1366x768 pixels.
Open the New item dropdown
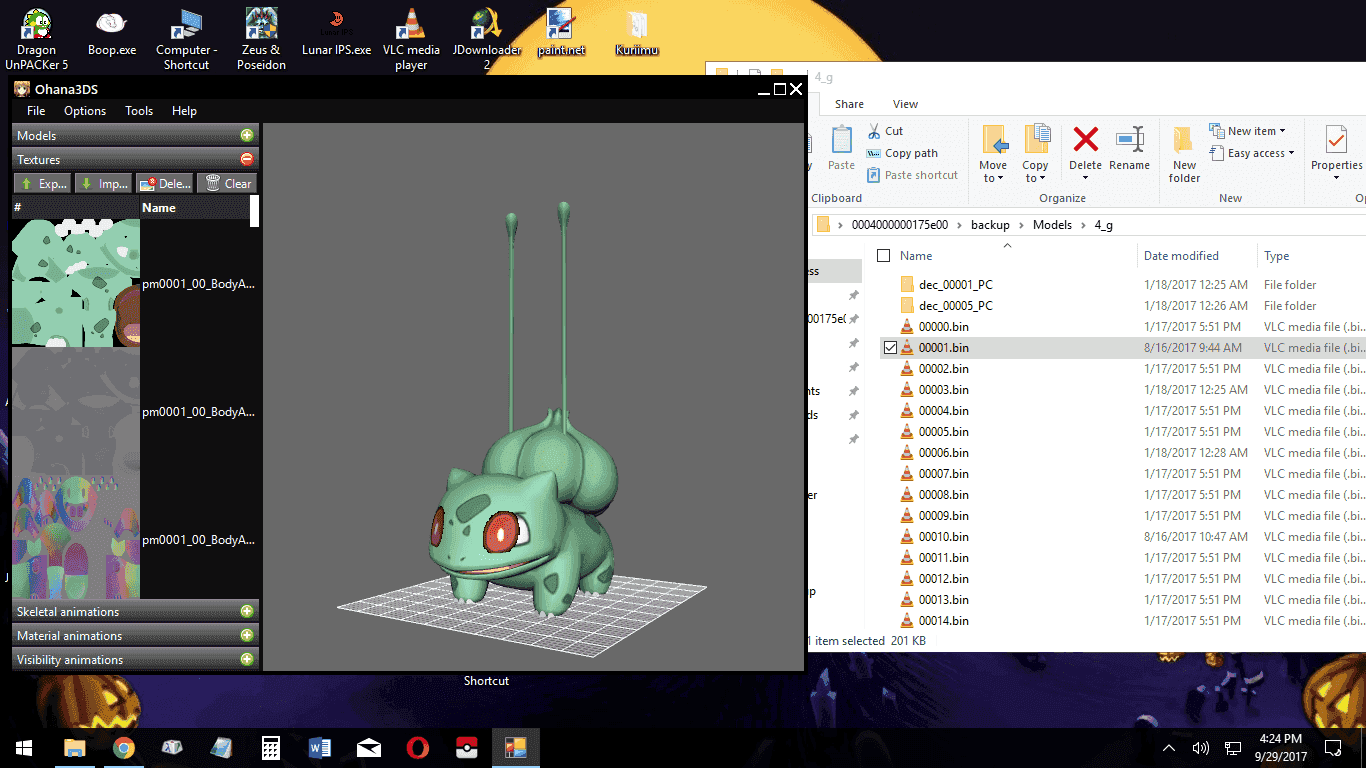[x=1248, y=131]
